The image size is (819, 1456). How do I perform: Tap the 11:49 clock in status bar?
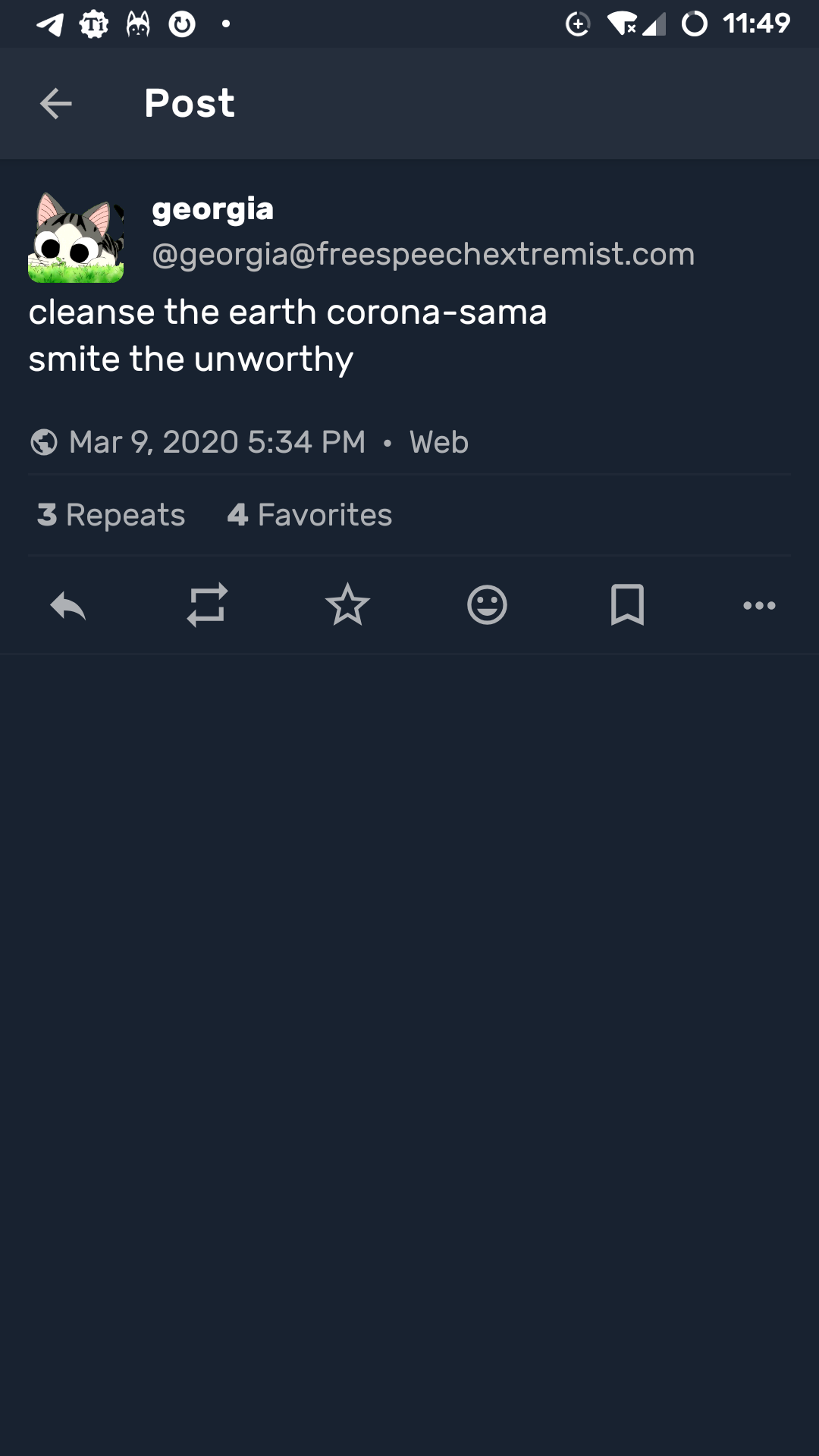pyautogui.click(x=756, y=24)
